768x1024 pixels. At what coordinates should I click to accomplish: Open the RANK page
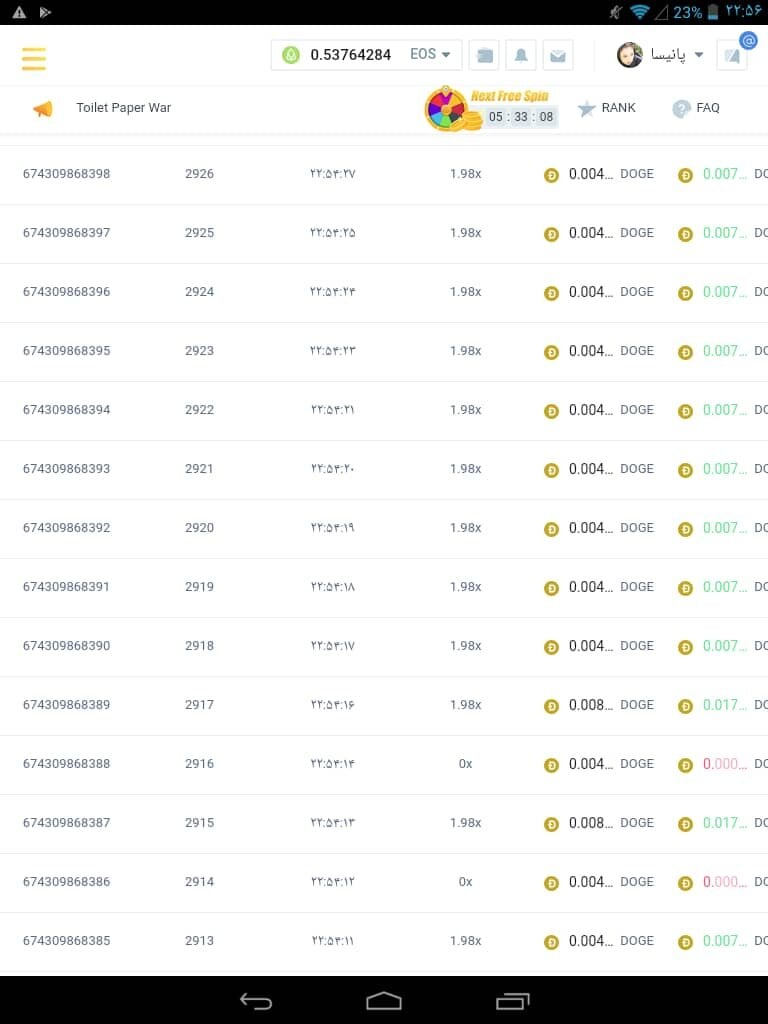click(607, 108)
